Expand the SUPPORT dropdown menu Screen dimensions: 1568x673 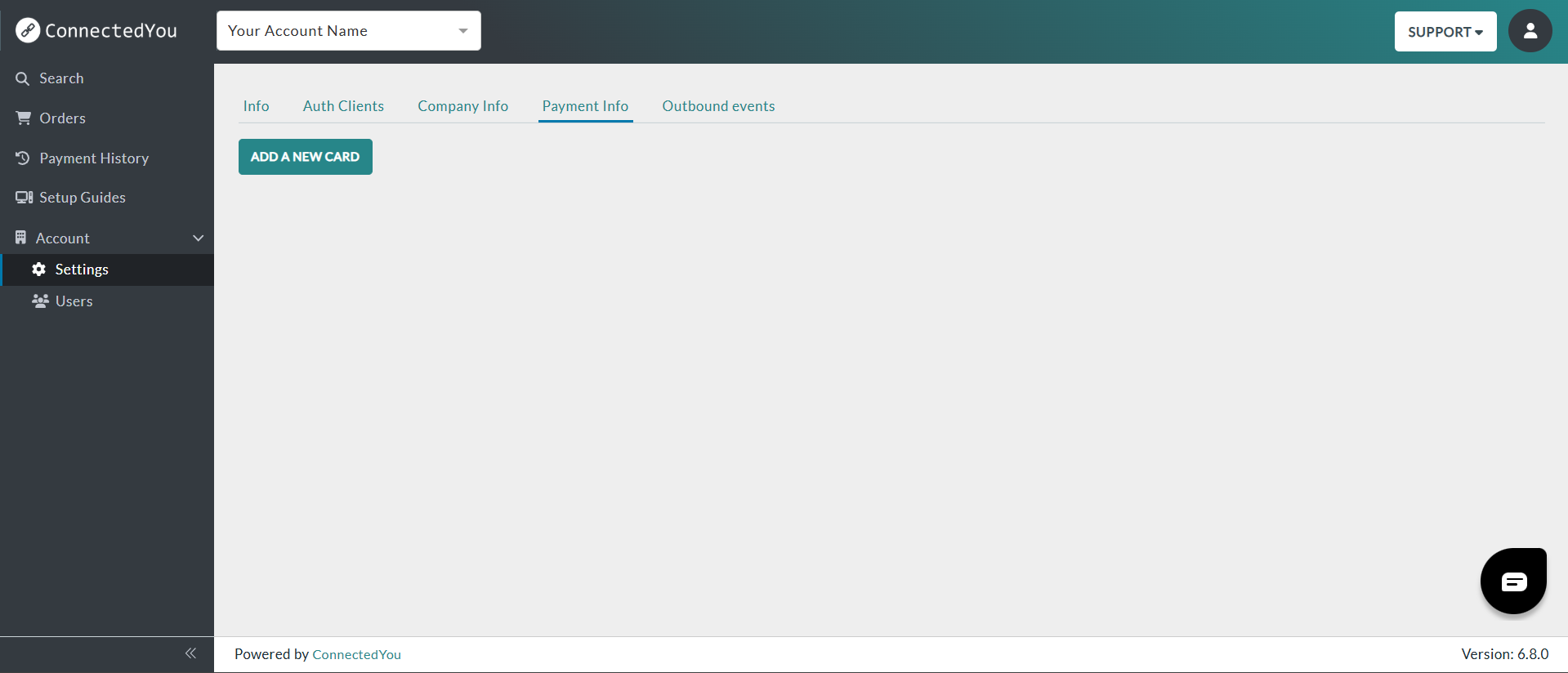[1445, 32]
